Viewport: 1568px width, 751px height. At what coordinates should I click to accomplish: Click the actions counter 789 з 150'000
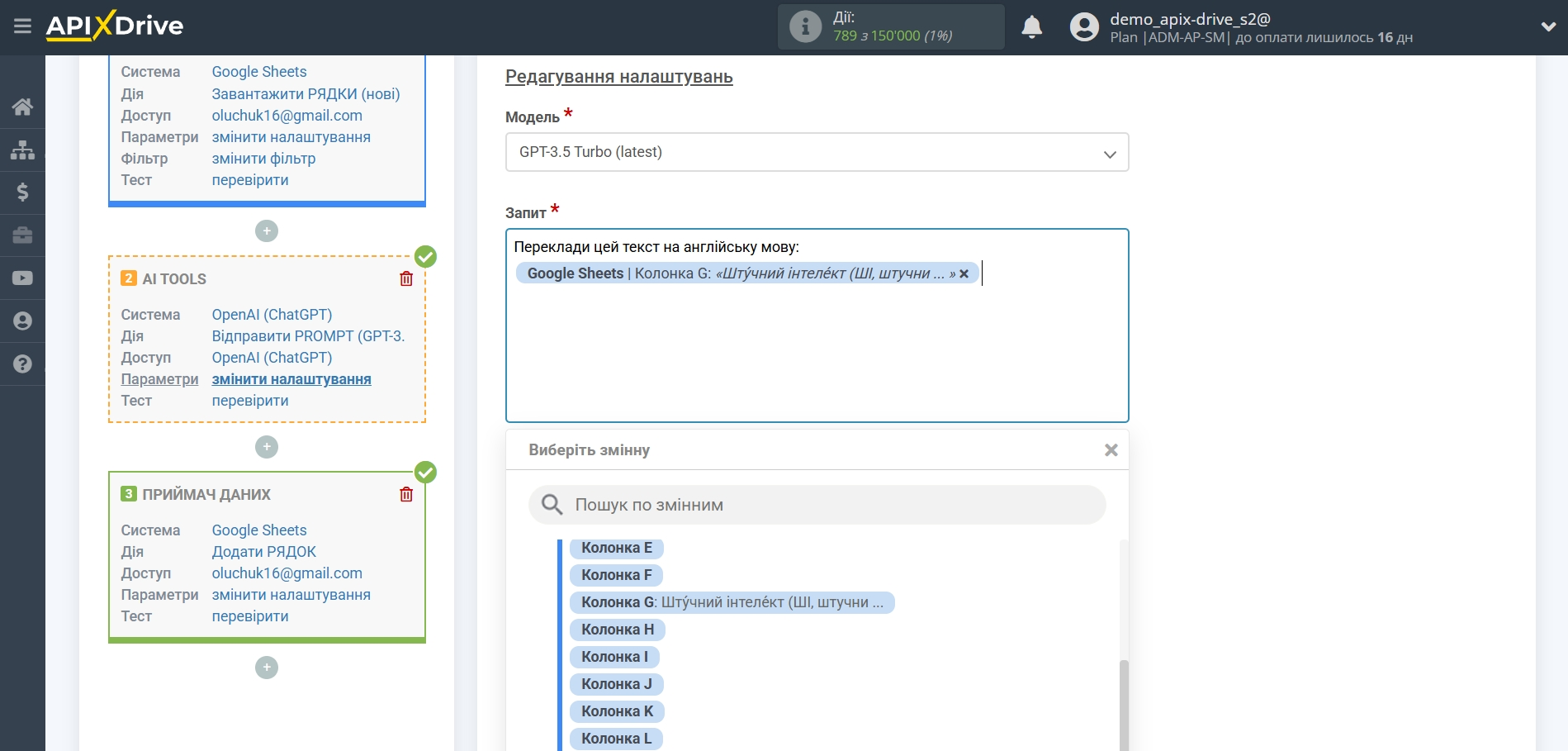coord(893,36)
